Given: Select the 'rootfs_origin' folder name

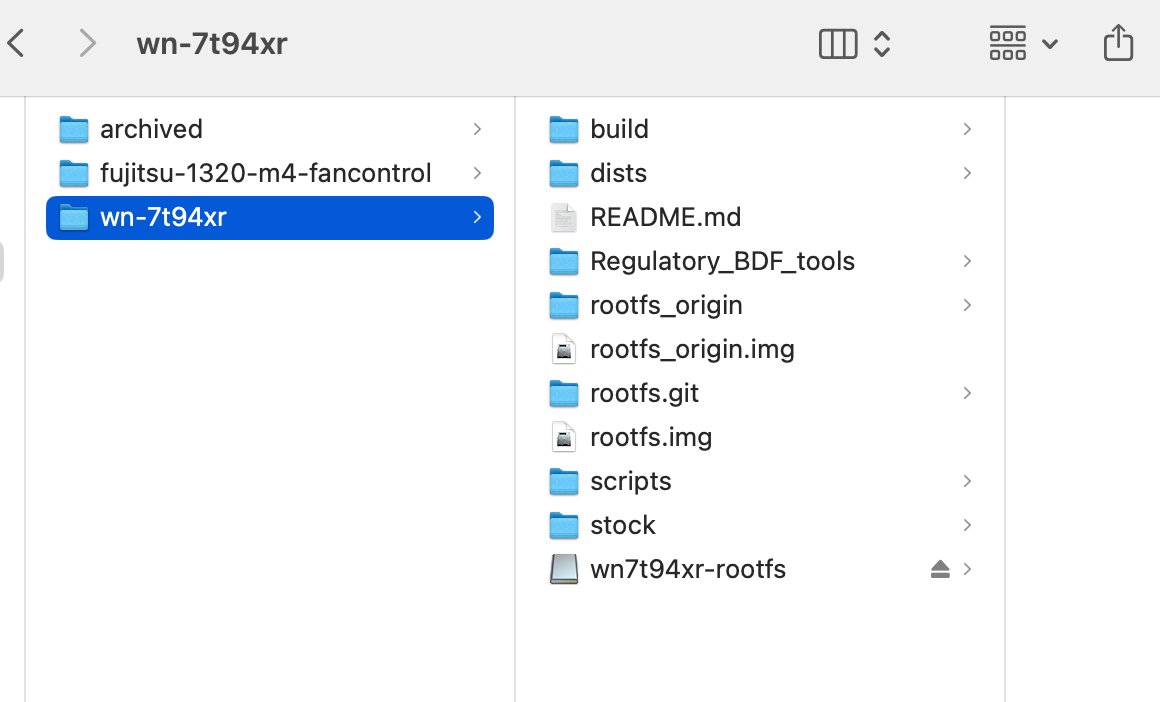Looking at the screenshot, I should point(667,306).
